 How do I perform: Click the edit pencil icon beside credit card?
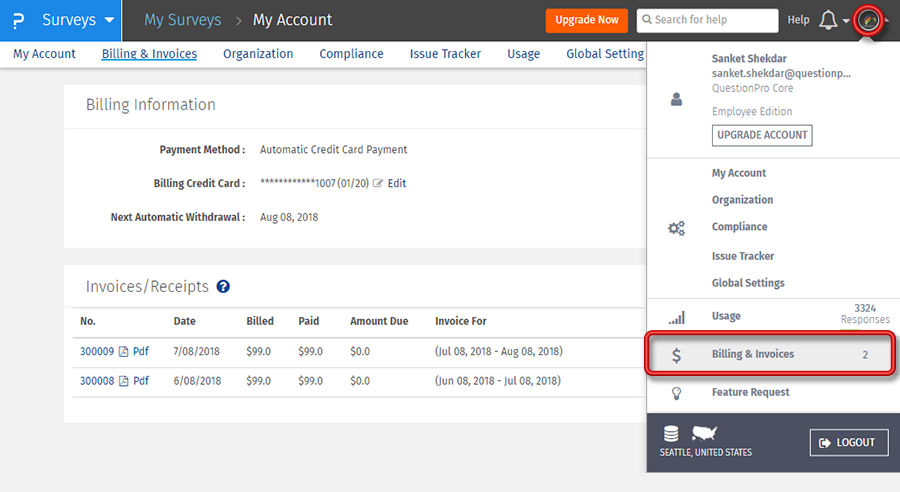pos(378,184)
